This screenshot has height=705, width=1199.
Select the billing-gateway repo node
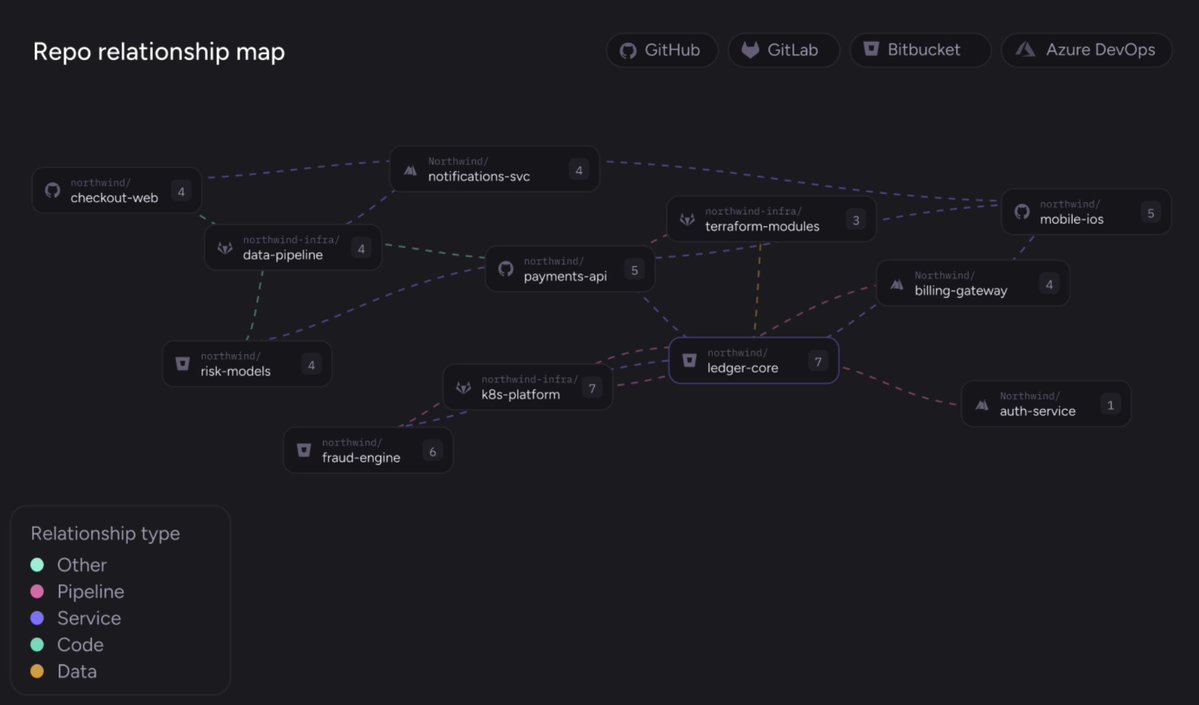(973, 284)
